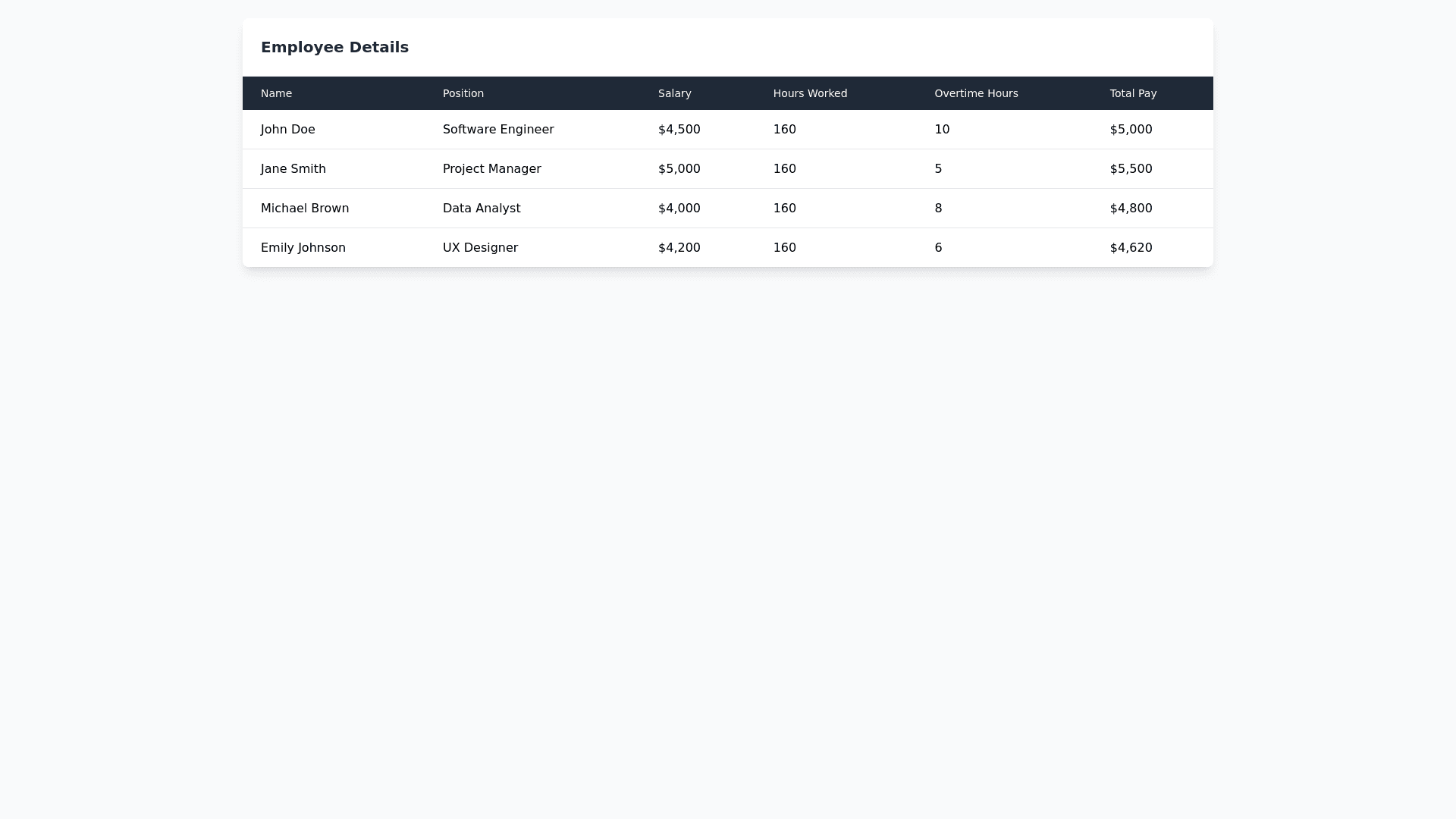Click the Software Engineer position cell
The image size is (1456, 819).
pyautogui.click(x=497, y=130)
